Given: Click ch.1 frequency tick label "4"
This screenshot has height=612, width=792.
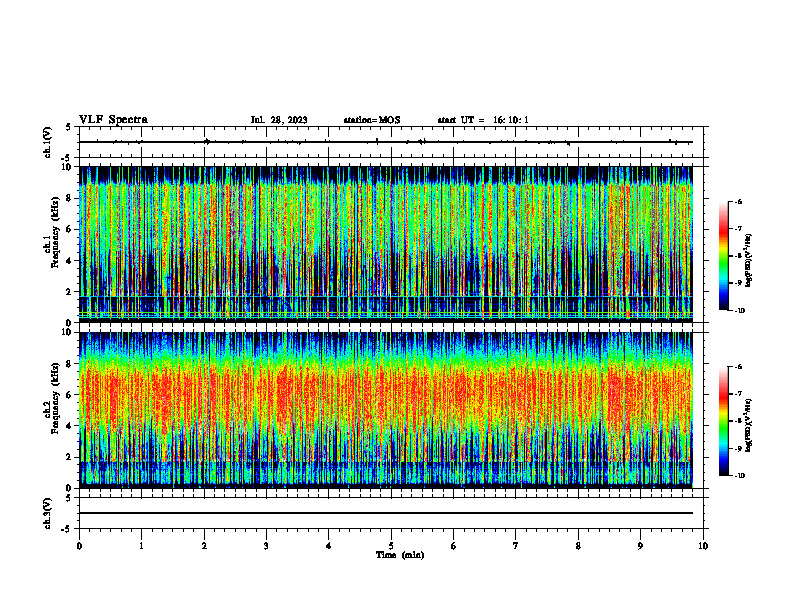Looking at the screenshot, I should 70,261.
